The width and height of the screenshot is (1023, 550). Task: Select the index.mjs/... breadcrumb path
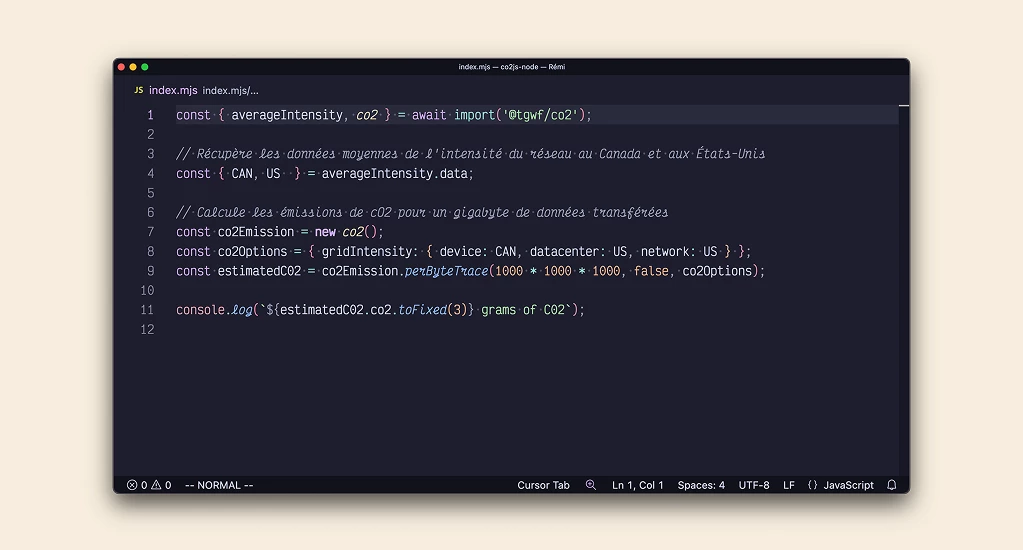coord(230,91)
